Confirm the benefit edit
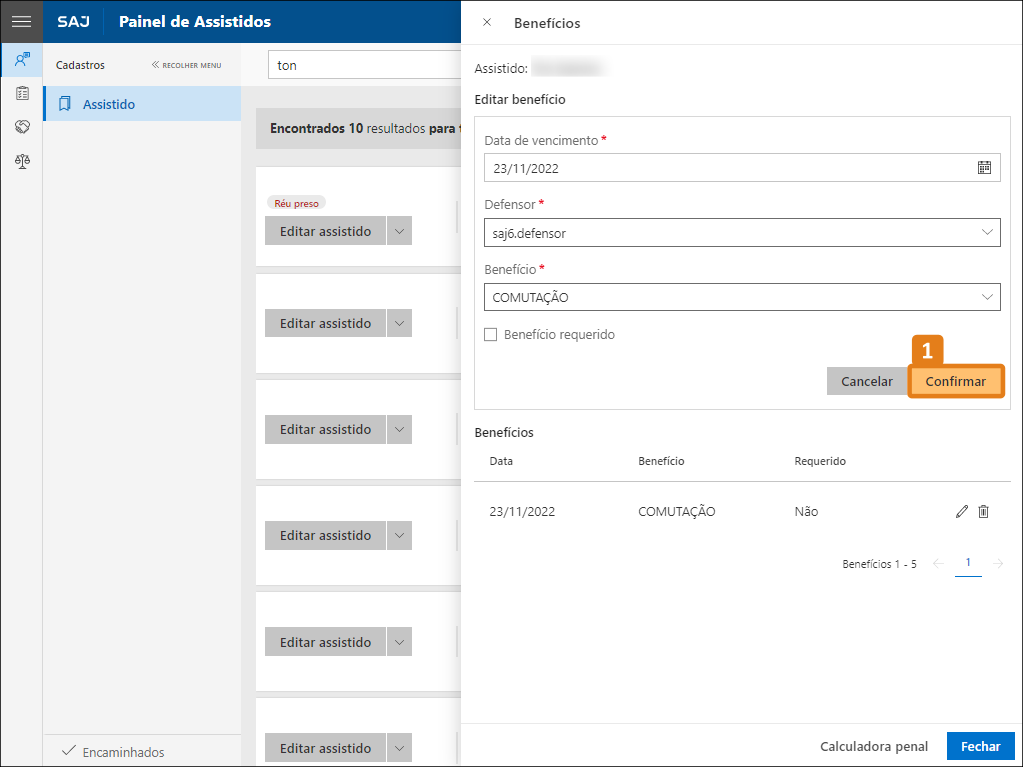The image size is (1023, 767). 955,381
